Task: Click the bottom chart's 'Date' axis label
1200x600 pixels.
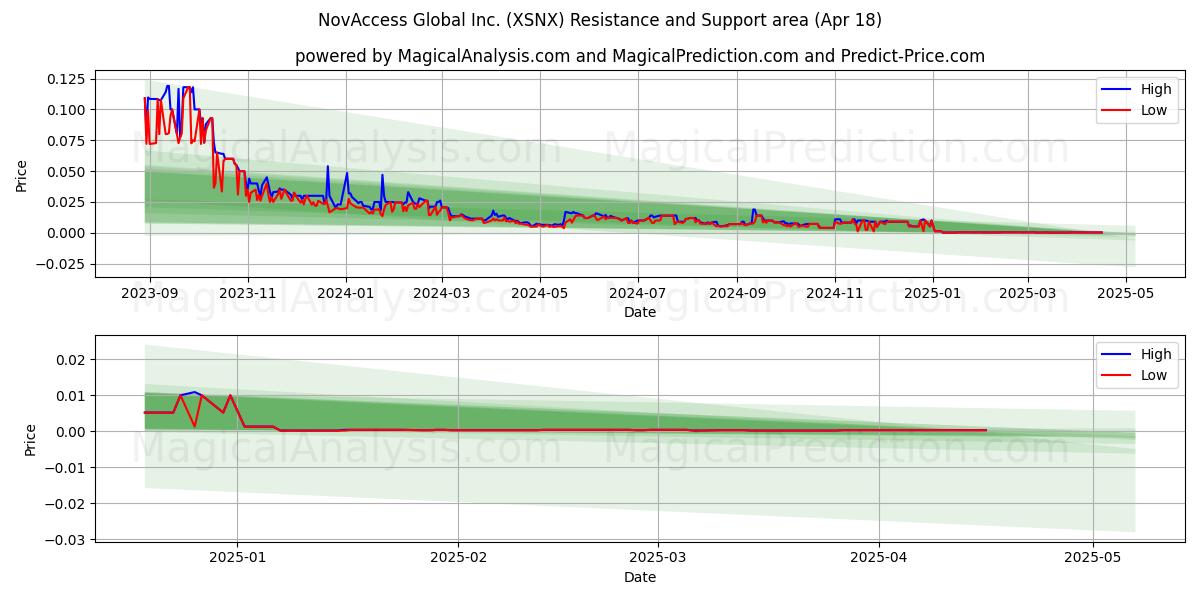Action: pos(640,577)
